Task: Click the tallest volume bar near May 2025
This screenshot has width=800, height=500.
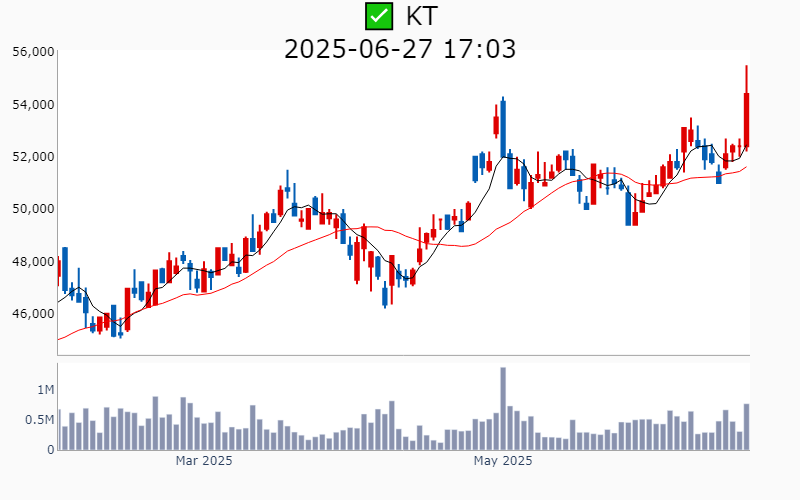Action: (x=503, y=409)
